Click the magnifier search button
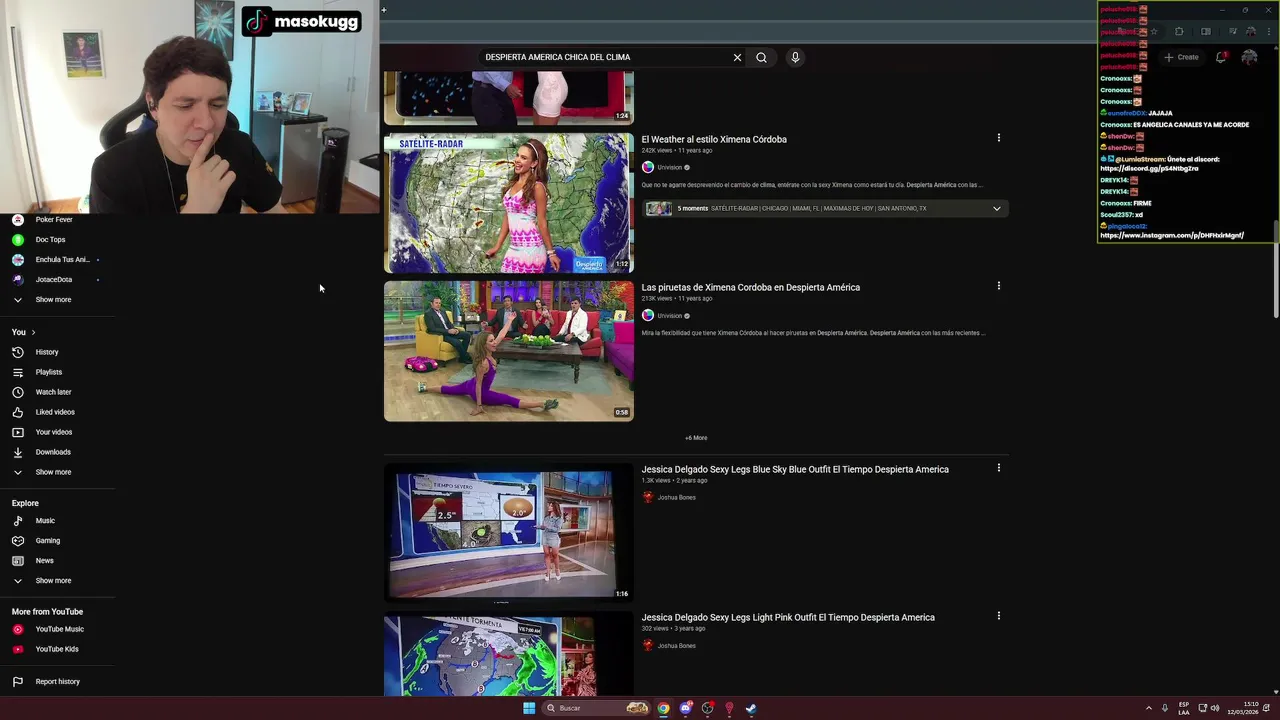Screen dimensions: 1280x720 click(761, 57)
